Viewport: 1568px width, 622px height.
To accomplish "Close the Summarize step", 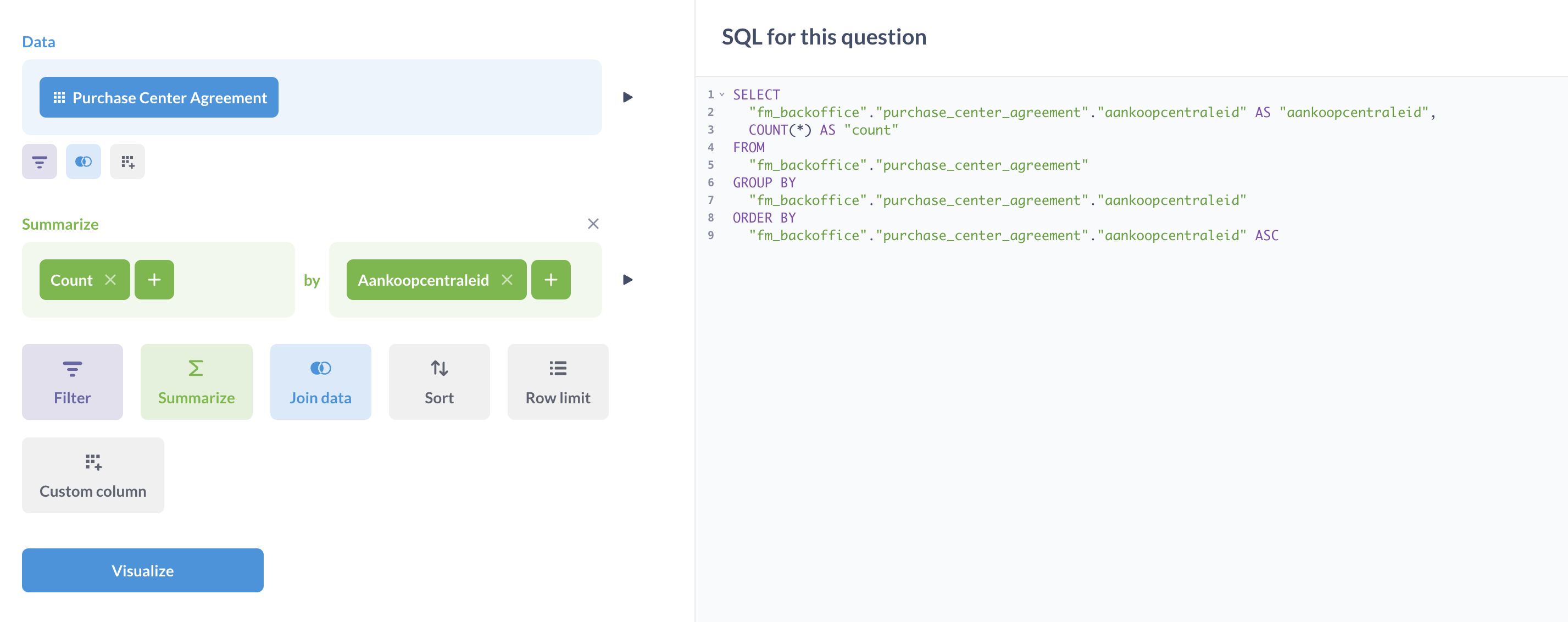I will 593,224.
